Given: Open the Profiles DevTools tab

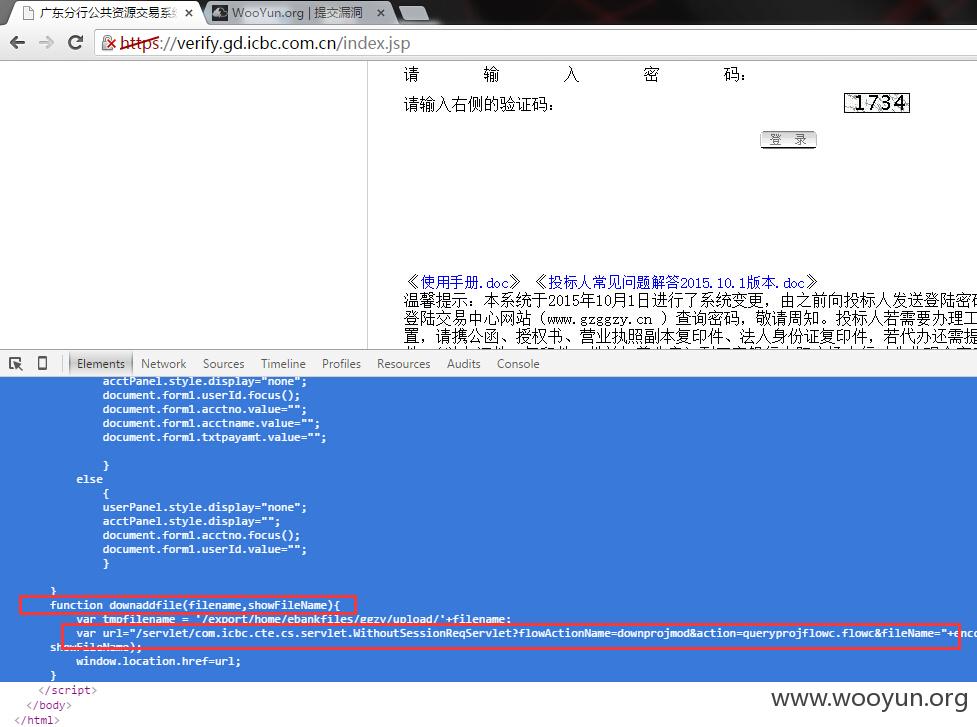Looking at the screenshot, I should (341, 363).
